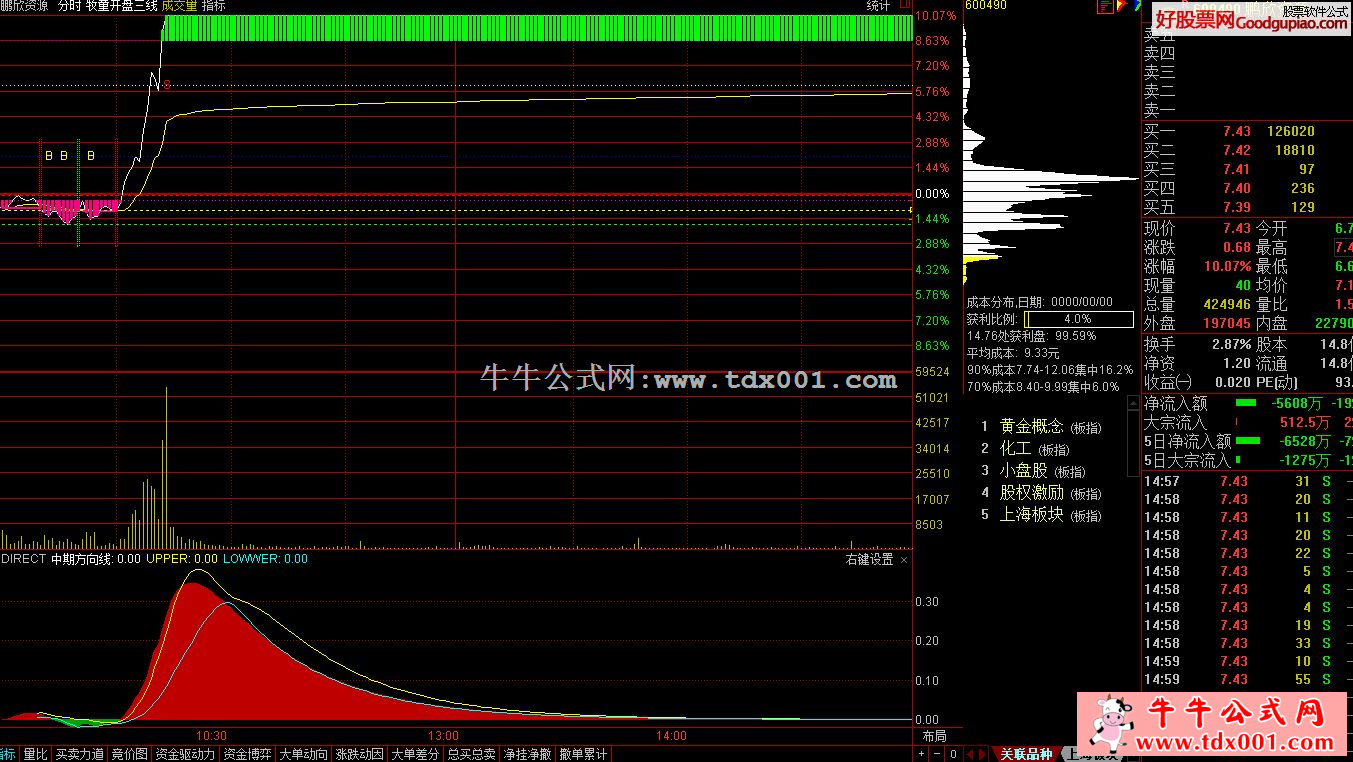This screenshot has height=762, width=1353.
Task: Click the red left arrow at bottom
Action: point(970,754)
